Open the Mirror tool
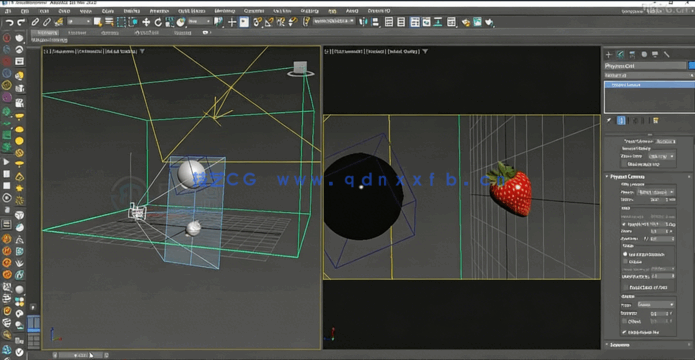This screenshot has height=360, width=695. coord(363,22)
